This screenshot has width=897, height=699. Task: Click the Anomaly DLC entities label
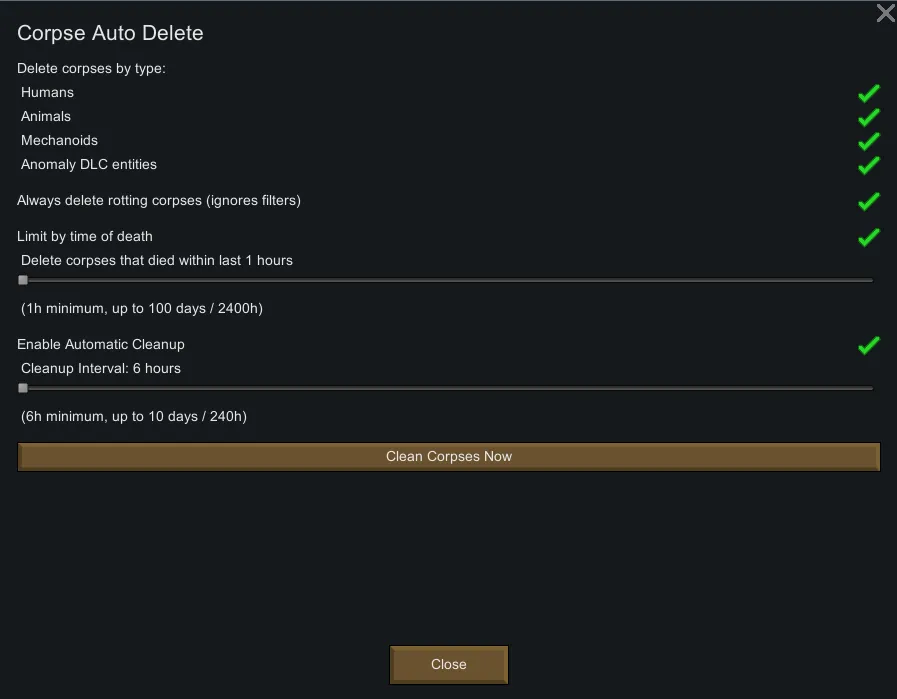(89, 164)
